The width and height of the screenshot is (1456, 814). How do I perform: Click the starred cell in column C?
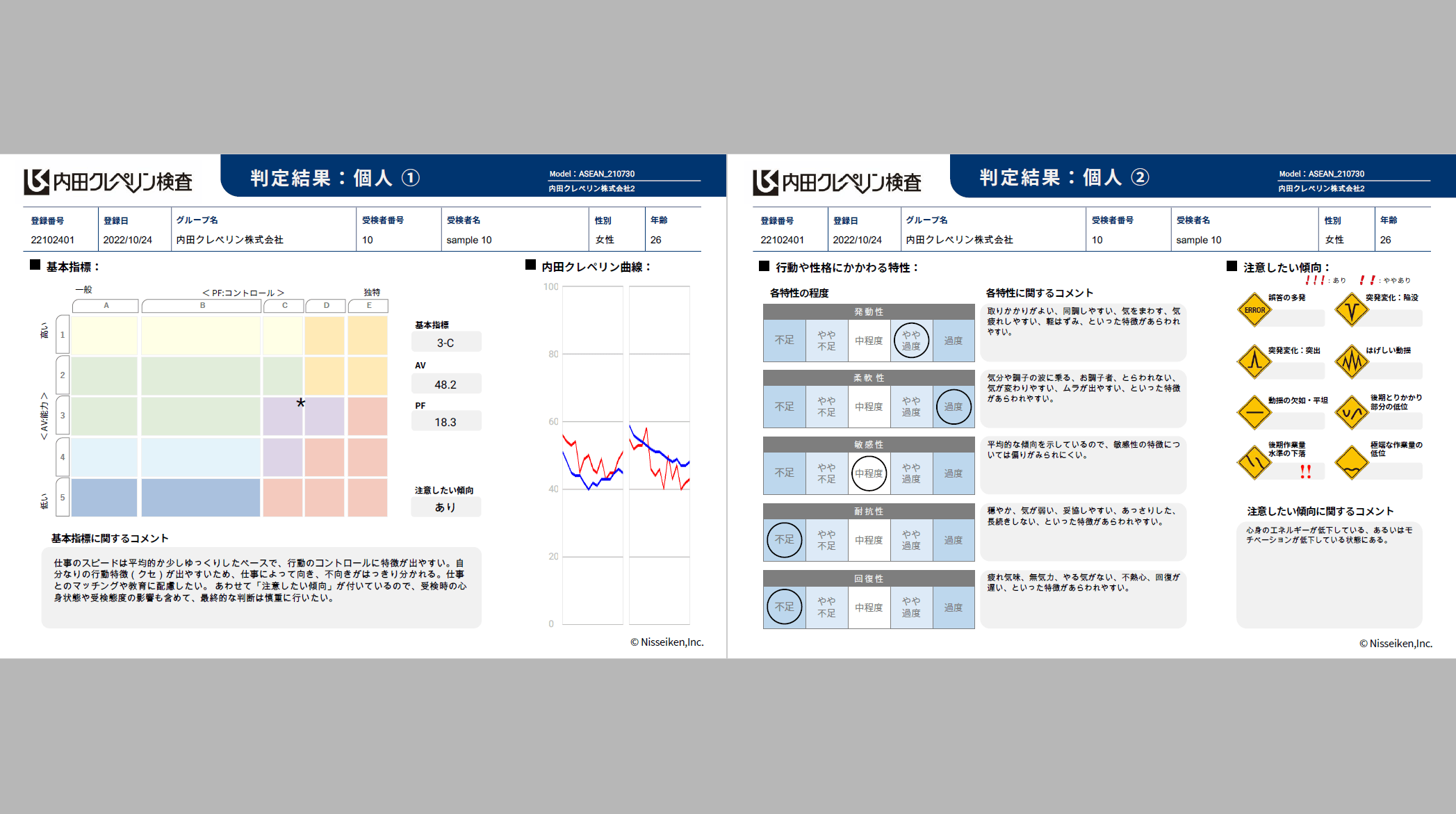click(300, 403)
